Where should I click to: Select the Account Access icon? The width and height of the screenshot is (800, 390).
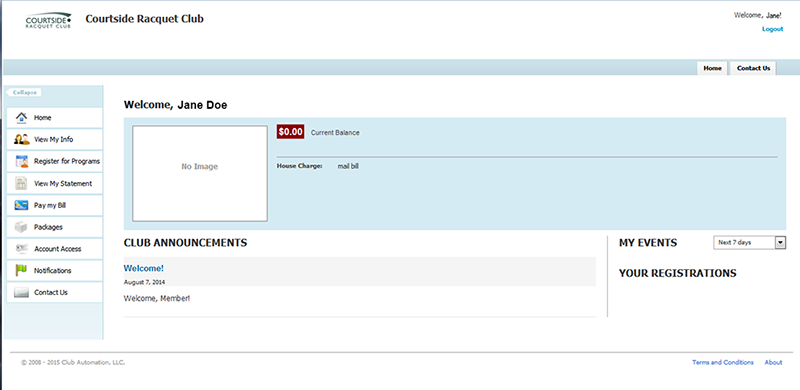(21, 249)
